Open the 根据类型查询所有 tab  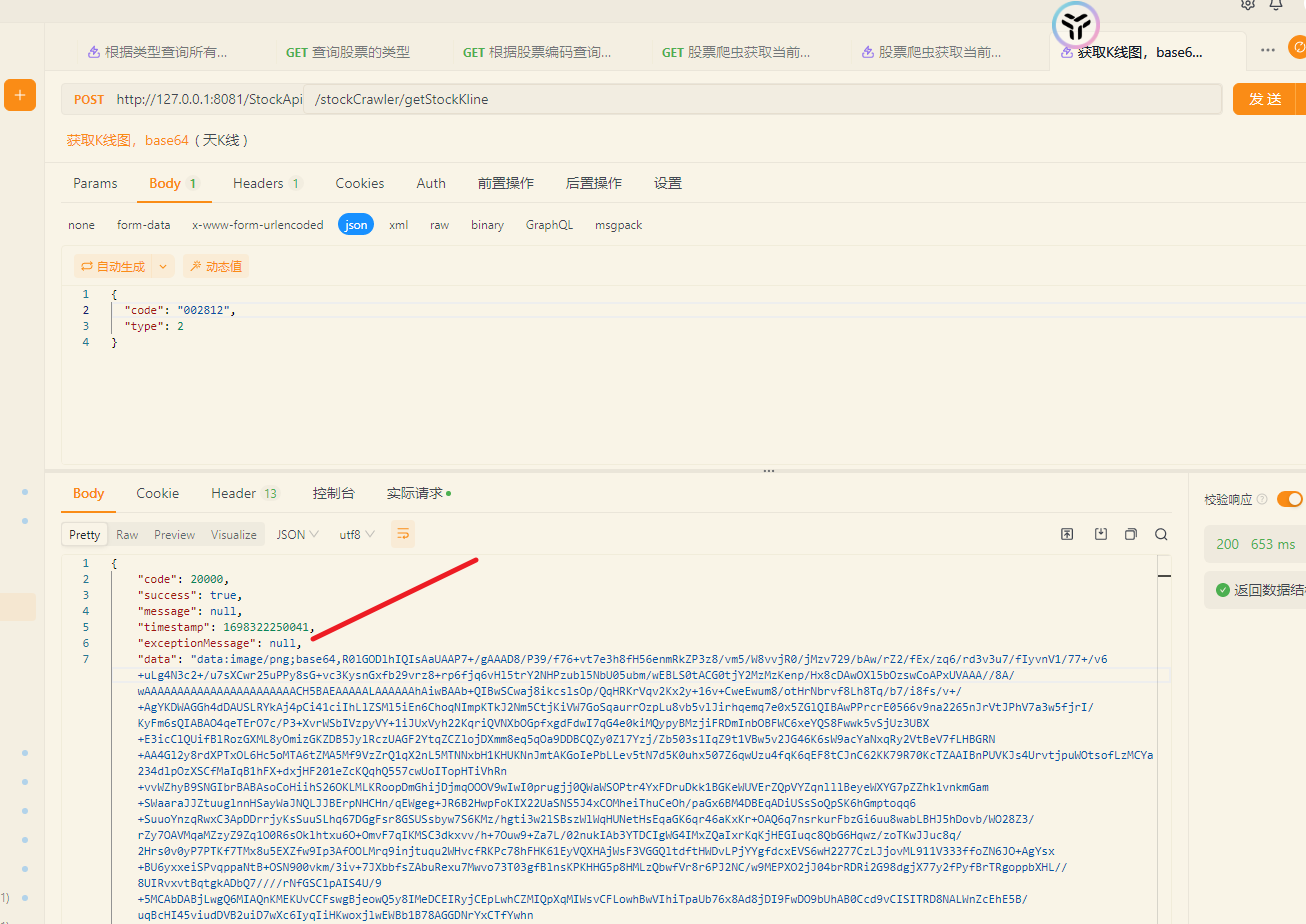click(158, 52)
